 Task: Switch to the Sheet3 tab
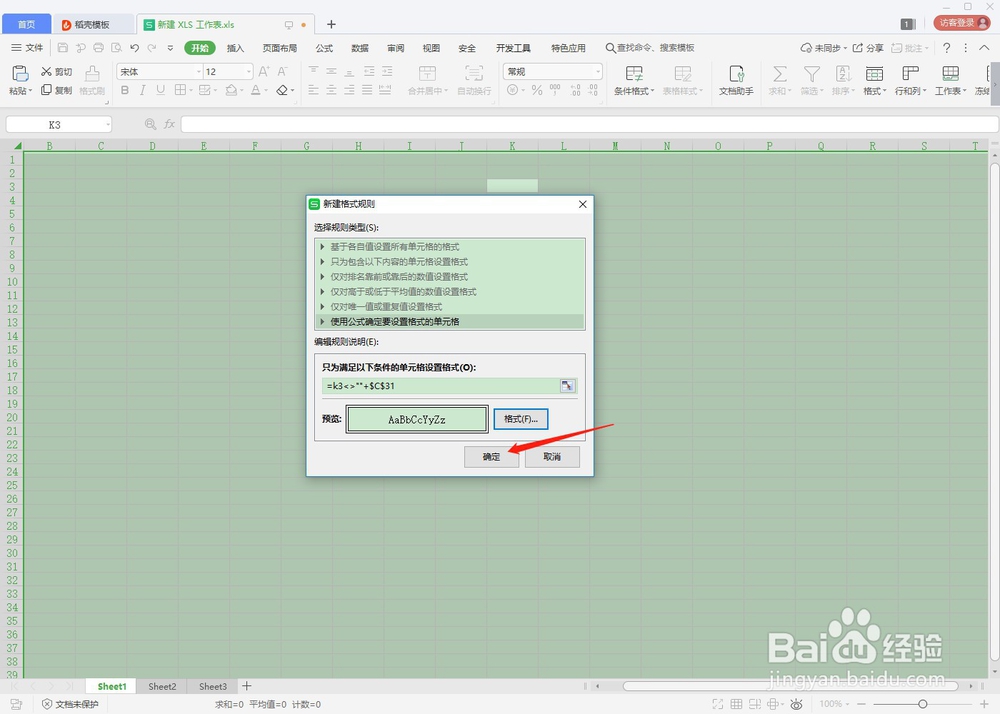[x=213, y=687]
